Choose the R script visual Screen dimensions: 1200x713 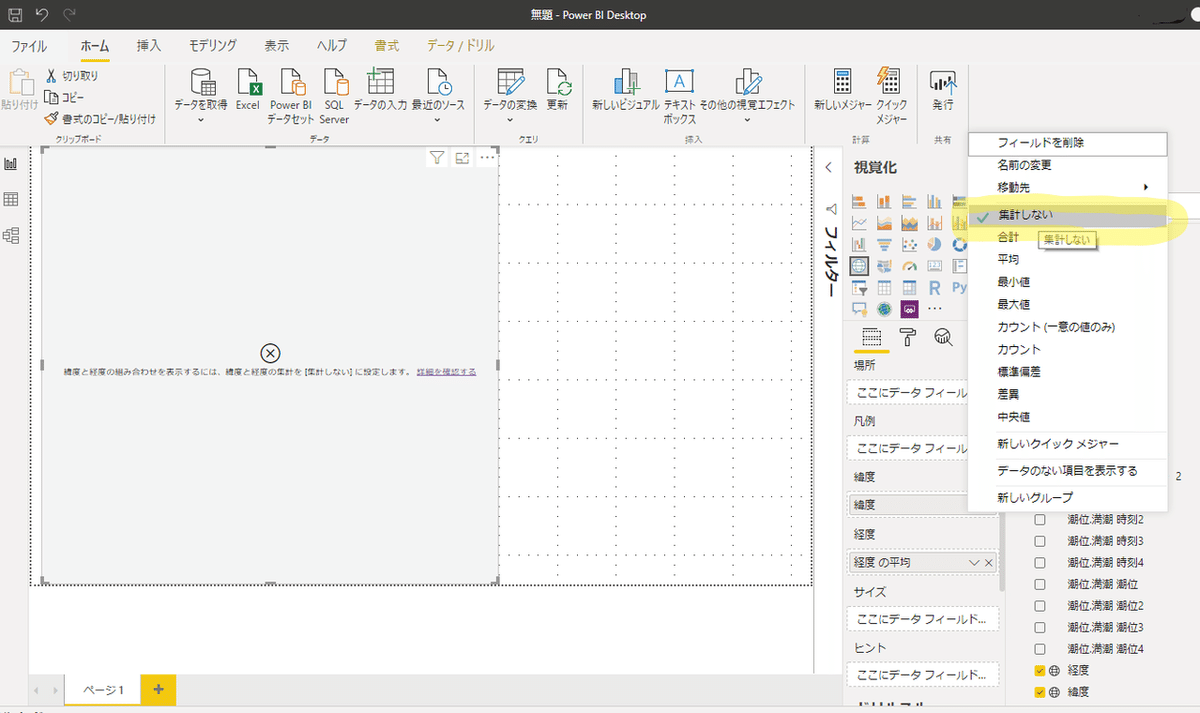(x=935, y=288)
